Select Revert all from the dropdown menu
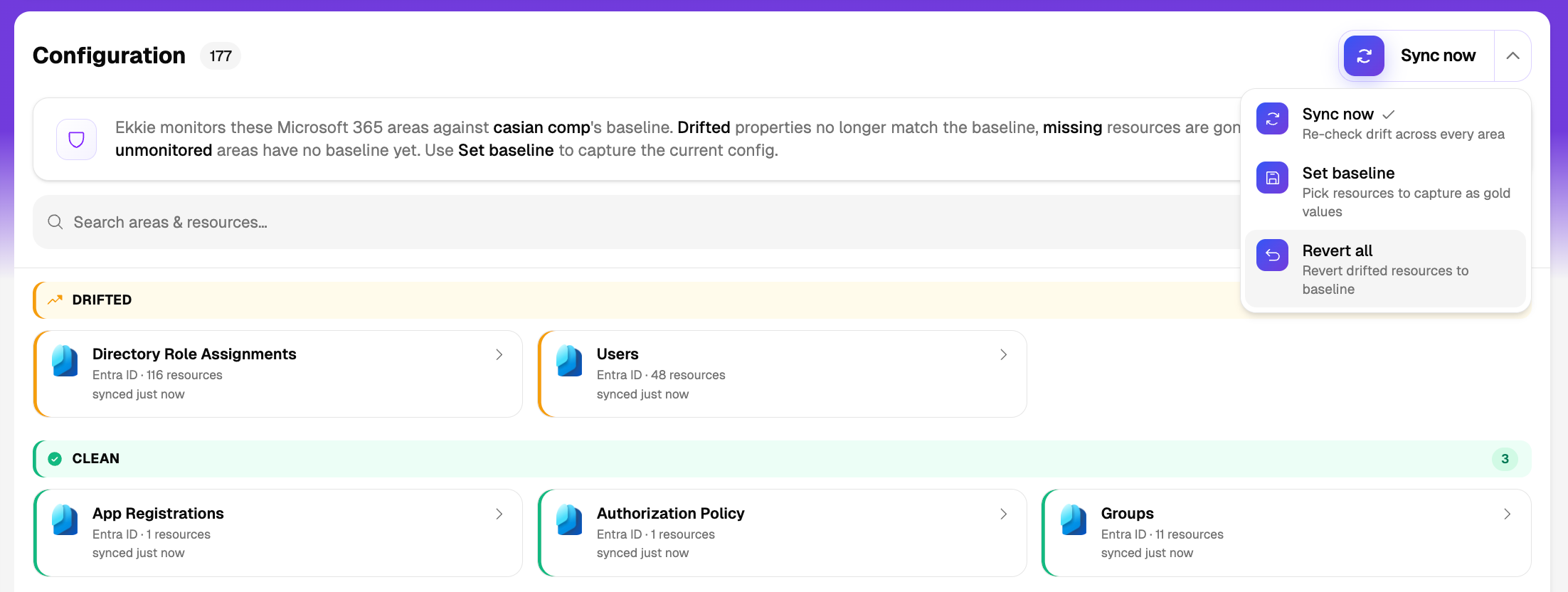1568x592 pixels. tap(1385, 269)
